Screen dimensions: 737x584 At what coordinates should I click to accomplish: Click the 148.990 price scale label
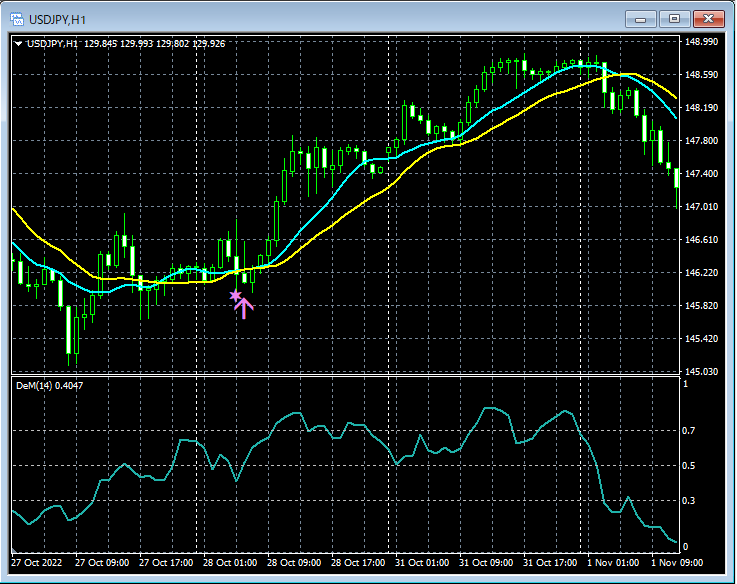point(701,42)
